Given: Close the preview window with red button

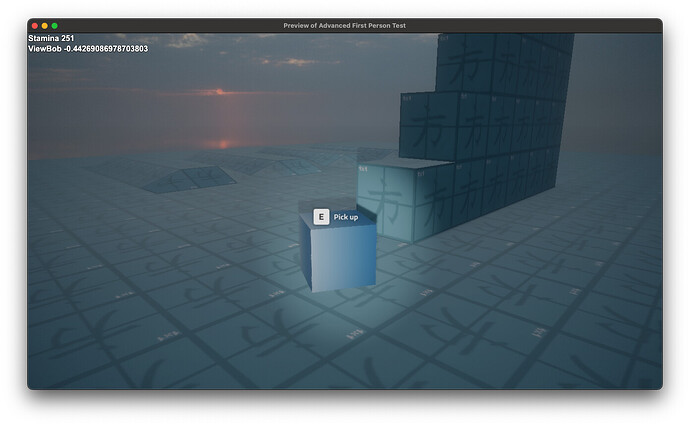Looking at the screenshot, I should tap(35, 26).
